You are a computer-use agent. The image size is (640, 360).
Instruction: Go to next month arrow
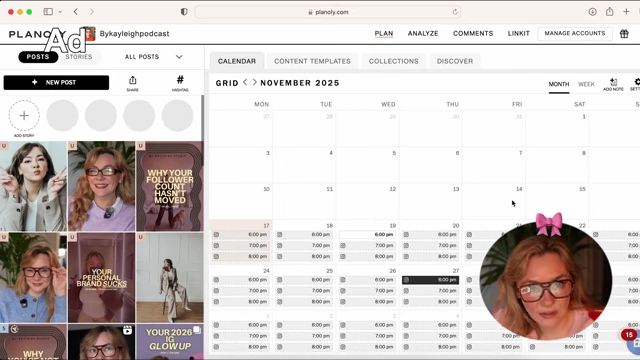point(254,82)
